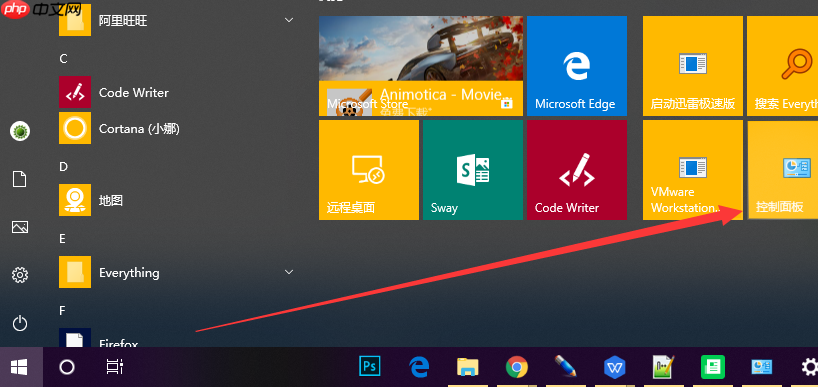Open File Explorer from the taskbar
The image size is (818, 387).
tap(468, 367)
